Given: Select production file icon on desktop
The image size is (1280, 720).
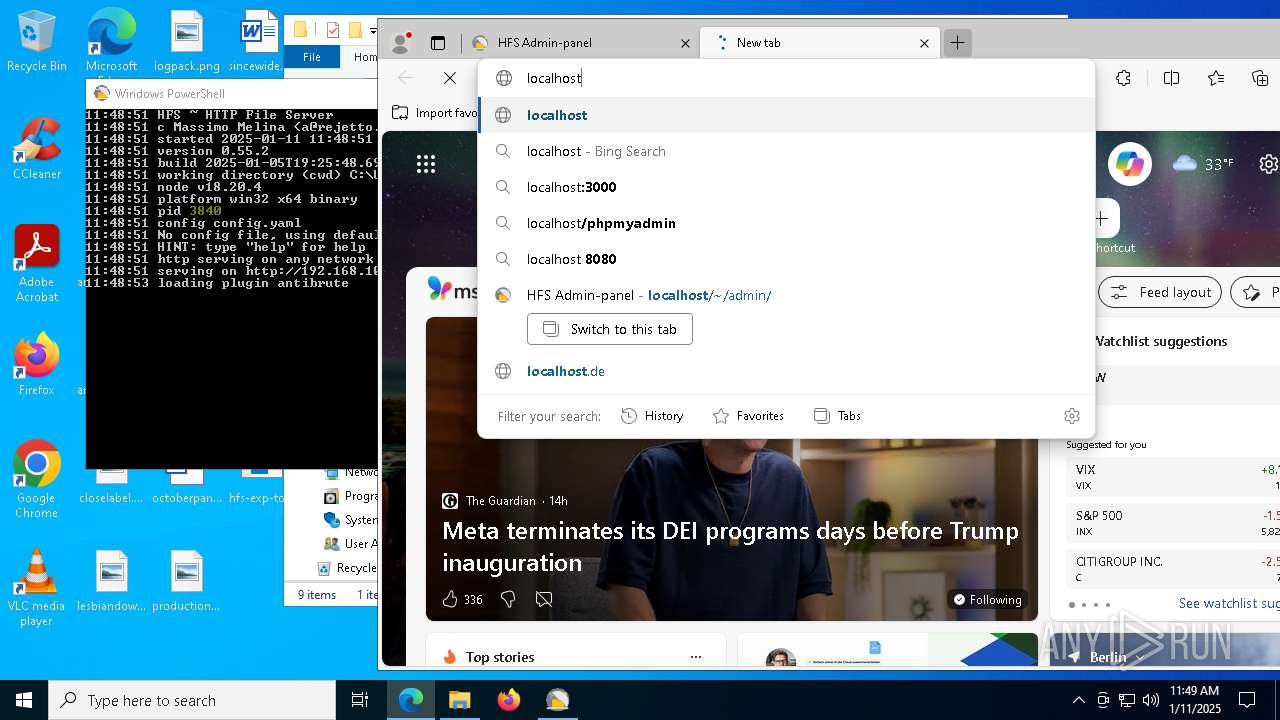Looking at the screenshot, I should pyautogui.click(x=186, y=581).
